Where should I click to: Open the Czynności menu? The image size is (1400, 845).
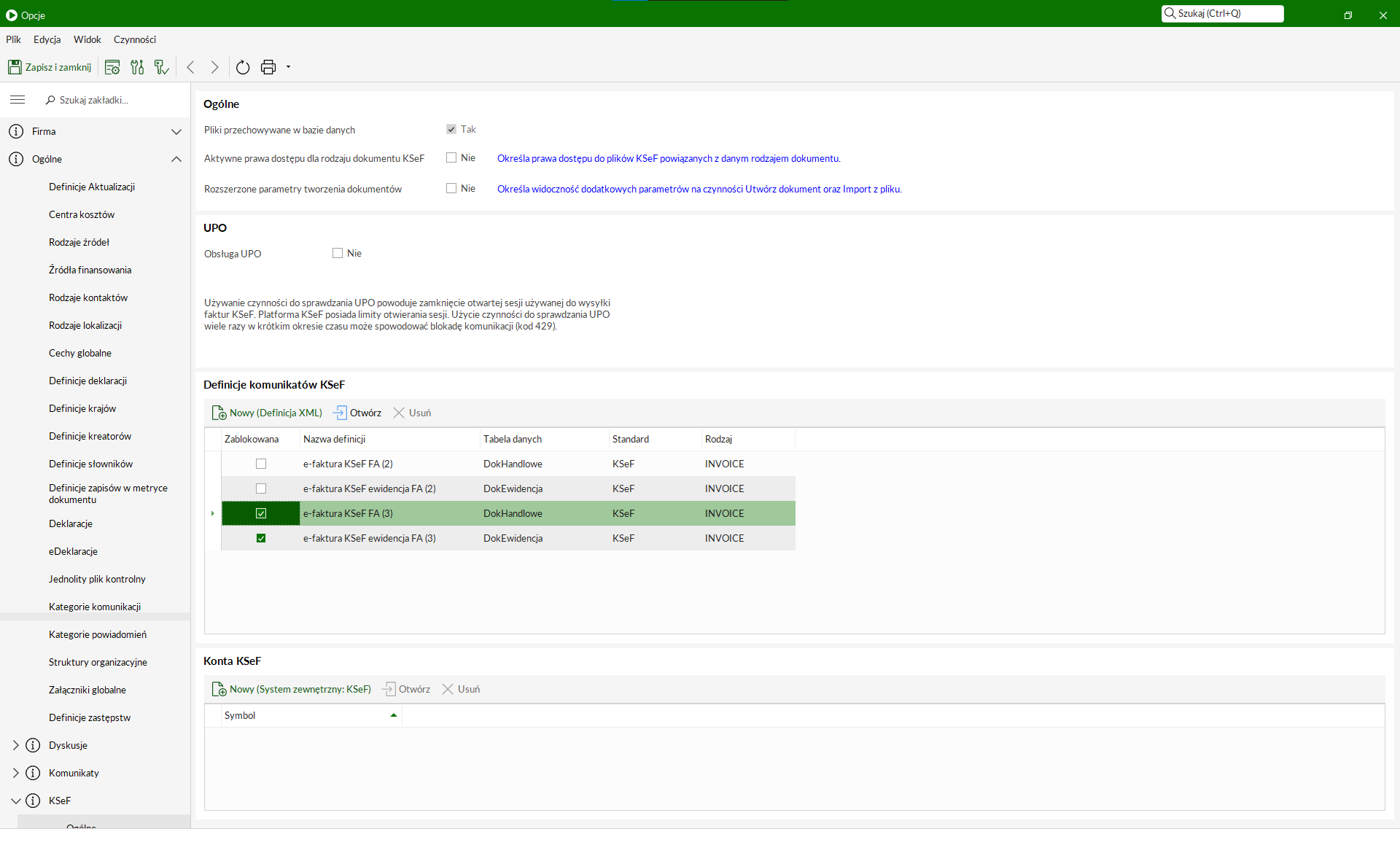tap(134, 39)
